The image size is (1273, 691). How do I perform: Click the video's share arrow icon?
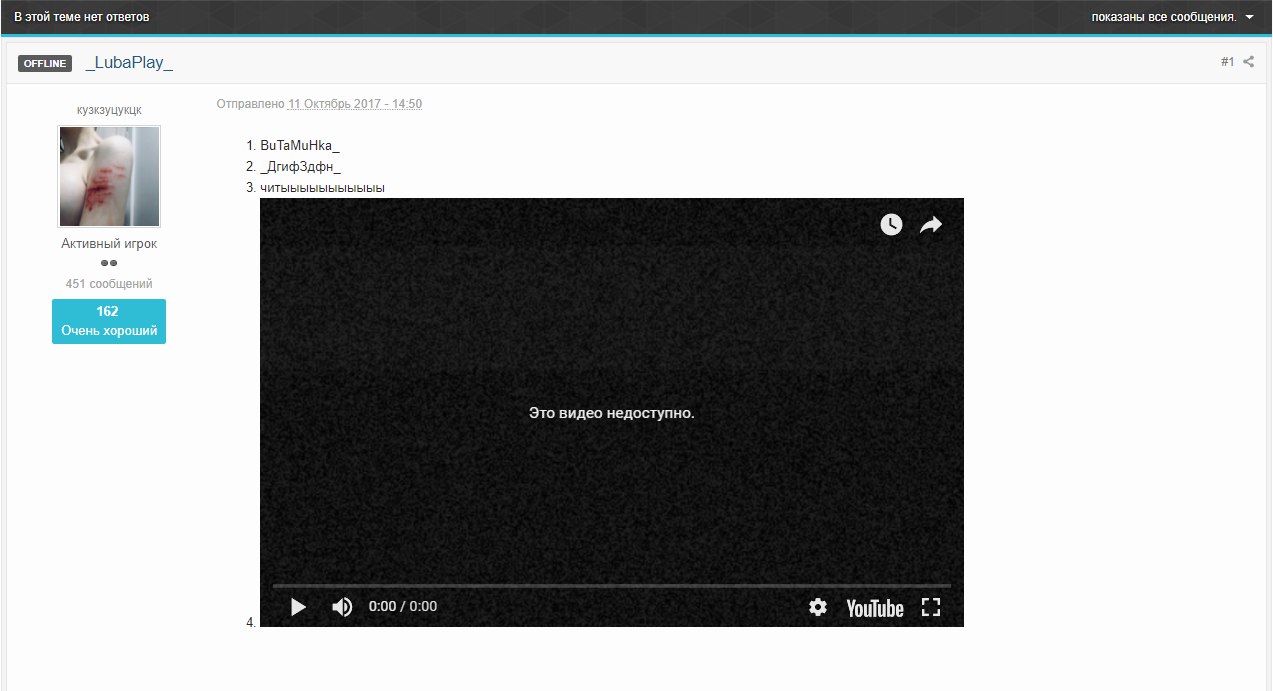pos(931,225)
